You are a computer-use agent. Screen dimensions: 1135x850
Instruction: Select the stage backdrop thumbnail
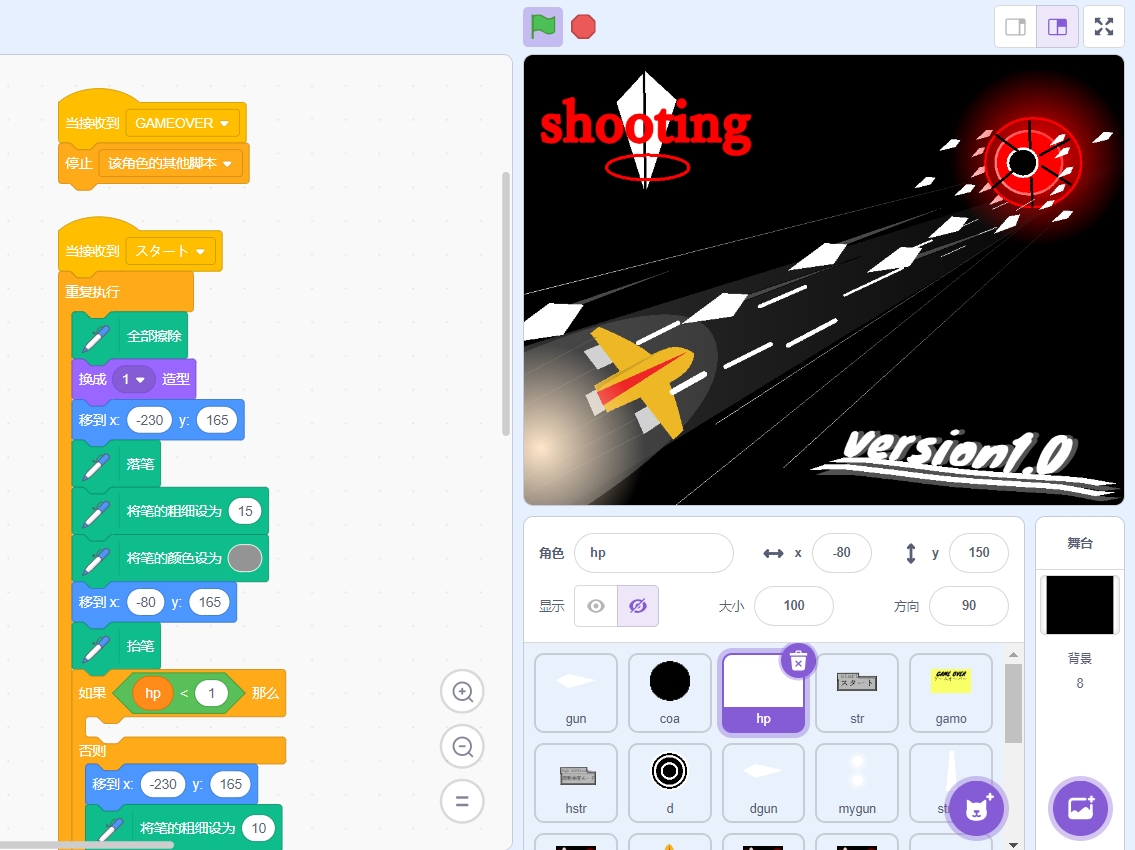click(1080, 605)
